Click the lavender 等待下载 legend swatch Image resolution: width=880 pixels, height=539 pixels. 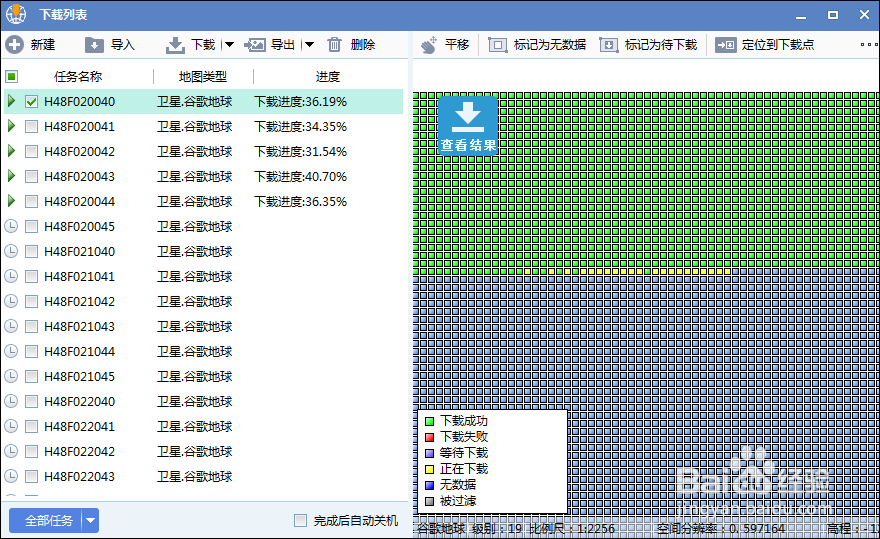(x=430, y=453)
